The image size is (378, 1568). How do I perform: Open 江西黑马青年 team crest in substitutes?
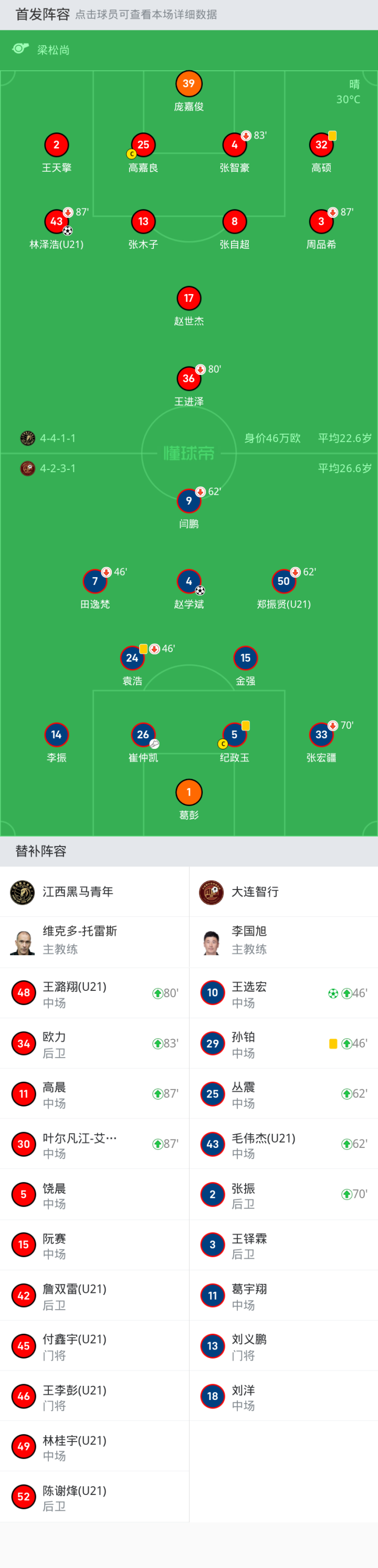(x=23, y=892)
